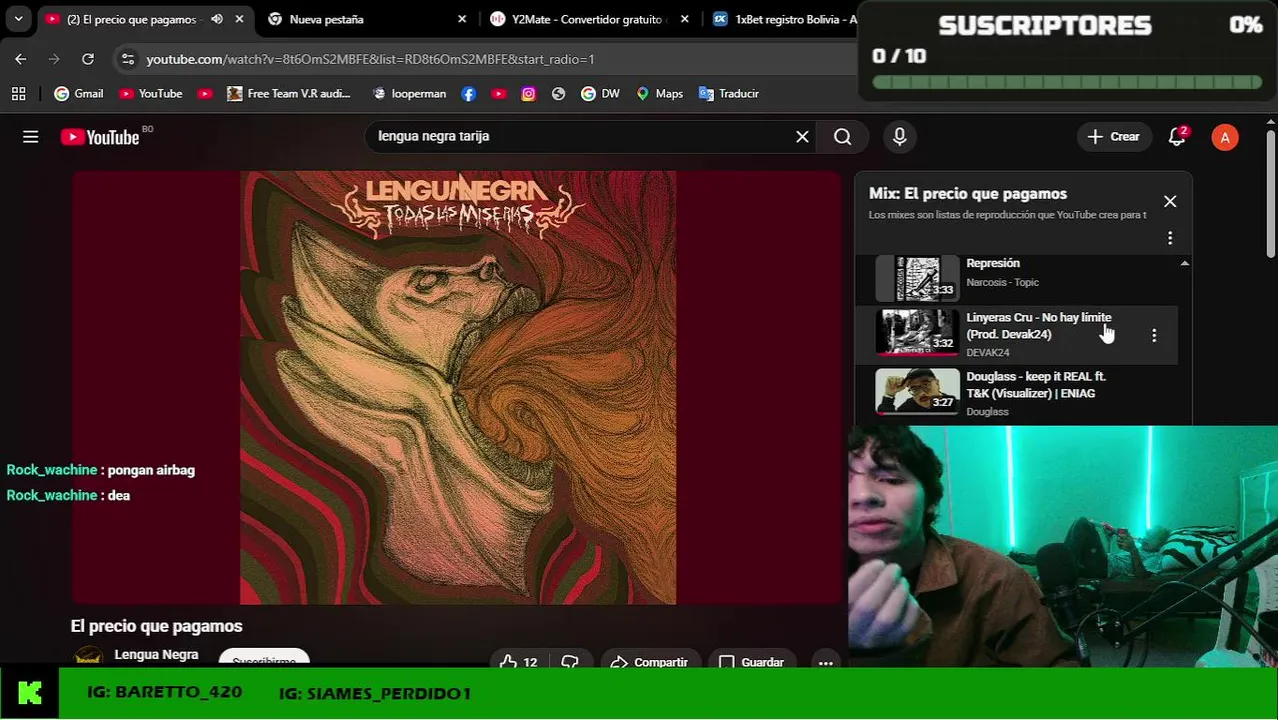This screenshot has height=720, width=1278.
Task: Click the video title El precio que pagamos
Action: [157, 626]
